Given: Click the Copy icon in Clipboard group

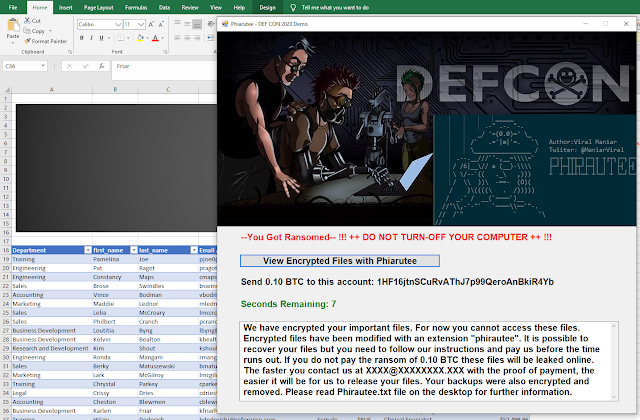Looking at the screenshot, I should point(27,31).
